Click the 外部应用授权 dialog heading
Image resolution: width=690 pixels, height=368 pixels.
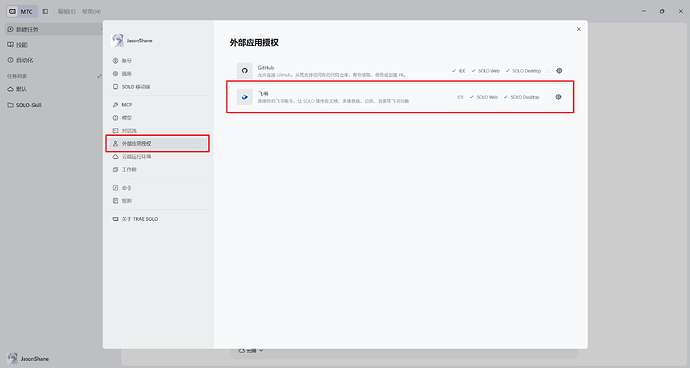(x=254, y=43)
